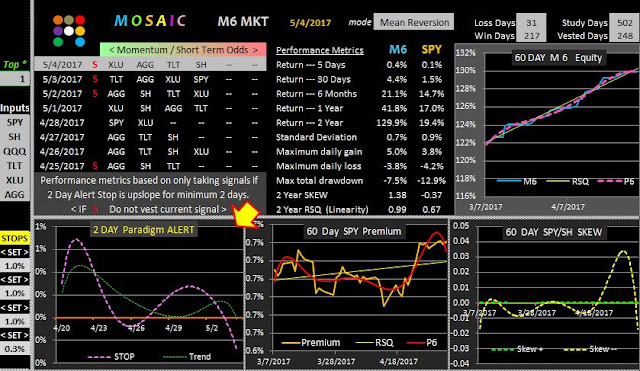Viewport: 640px width, 371px height.
Task: Click the red S marker on 5/3/2017 row
Action: pos(95,79)
